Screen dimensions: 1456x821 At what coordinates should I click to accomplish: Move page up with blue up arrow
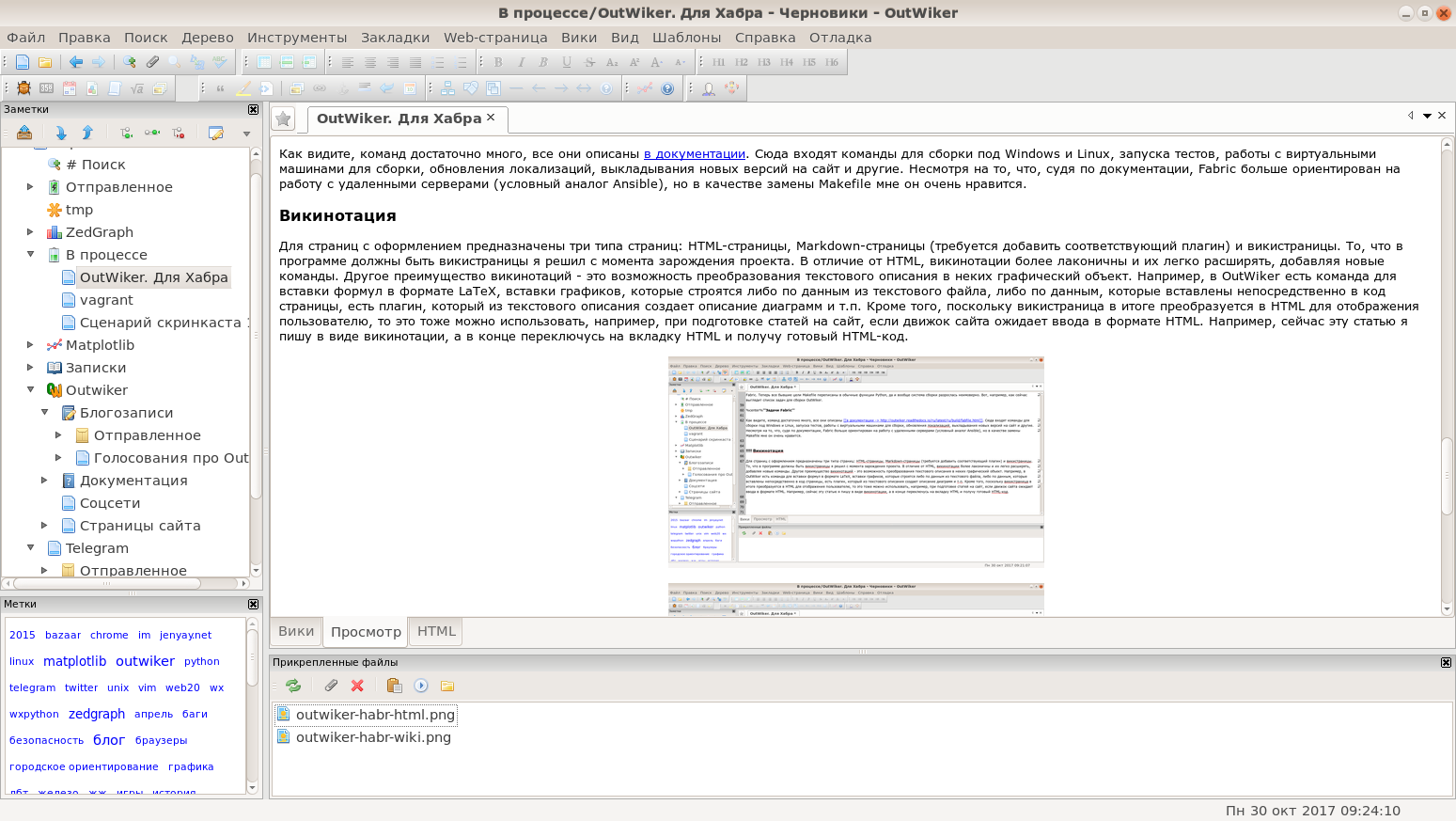(87, 133)
